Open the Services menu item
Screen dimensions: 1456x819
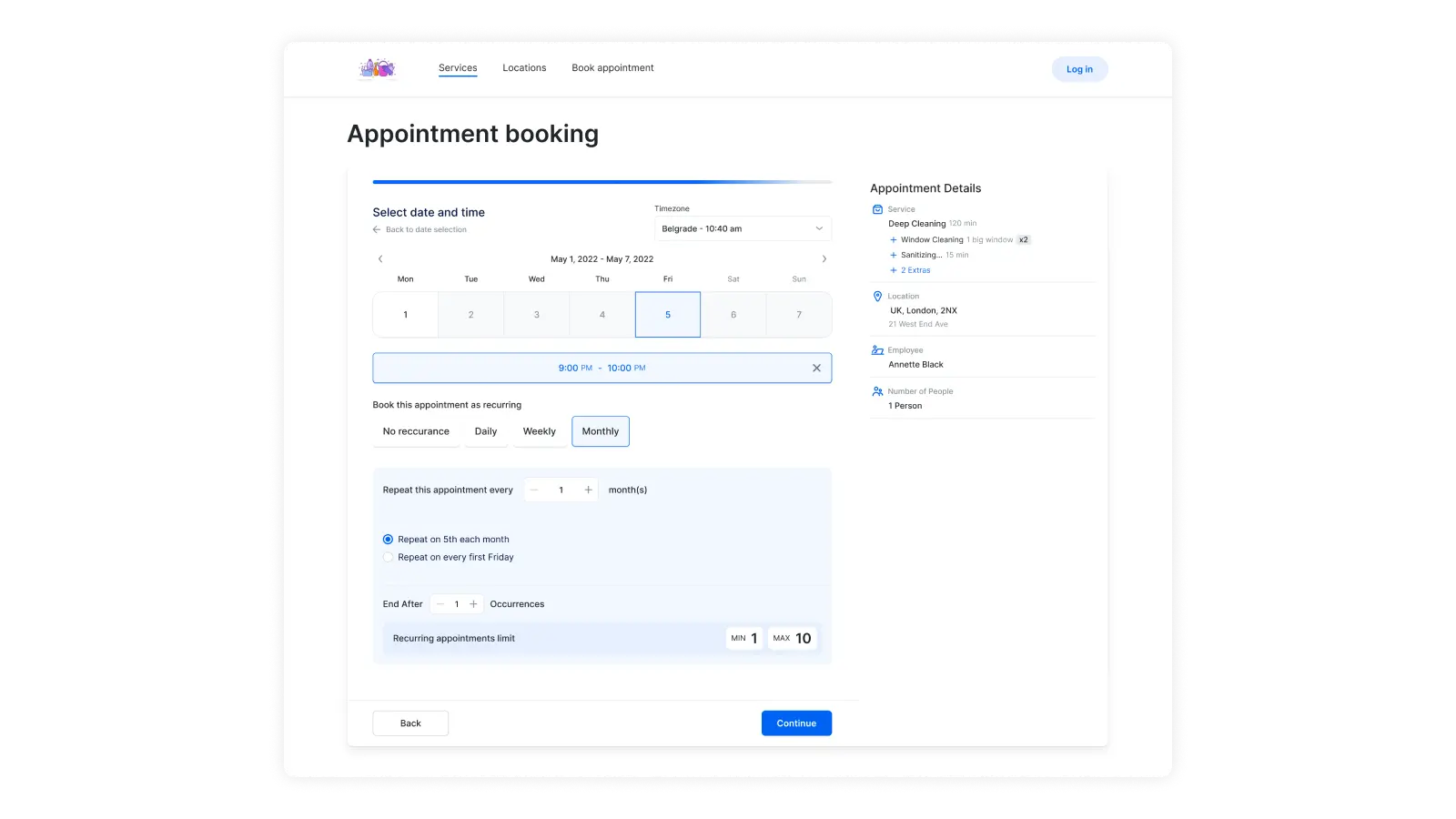[x=458, y=68]
